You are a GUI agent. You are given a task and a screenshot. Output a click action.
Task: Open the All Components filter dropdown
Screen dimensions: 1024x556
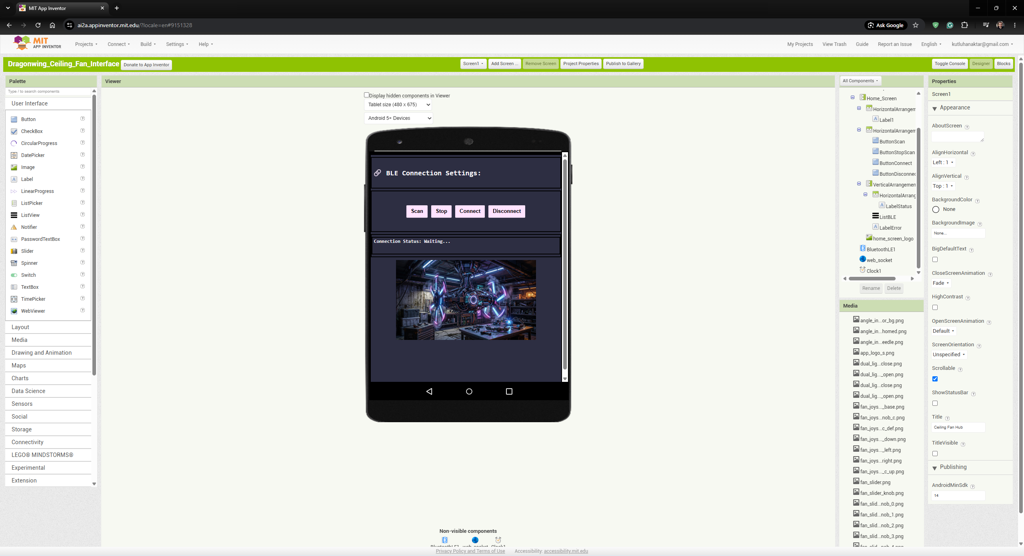click(860, 81)
